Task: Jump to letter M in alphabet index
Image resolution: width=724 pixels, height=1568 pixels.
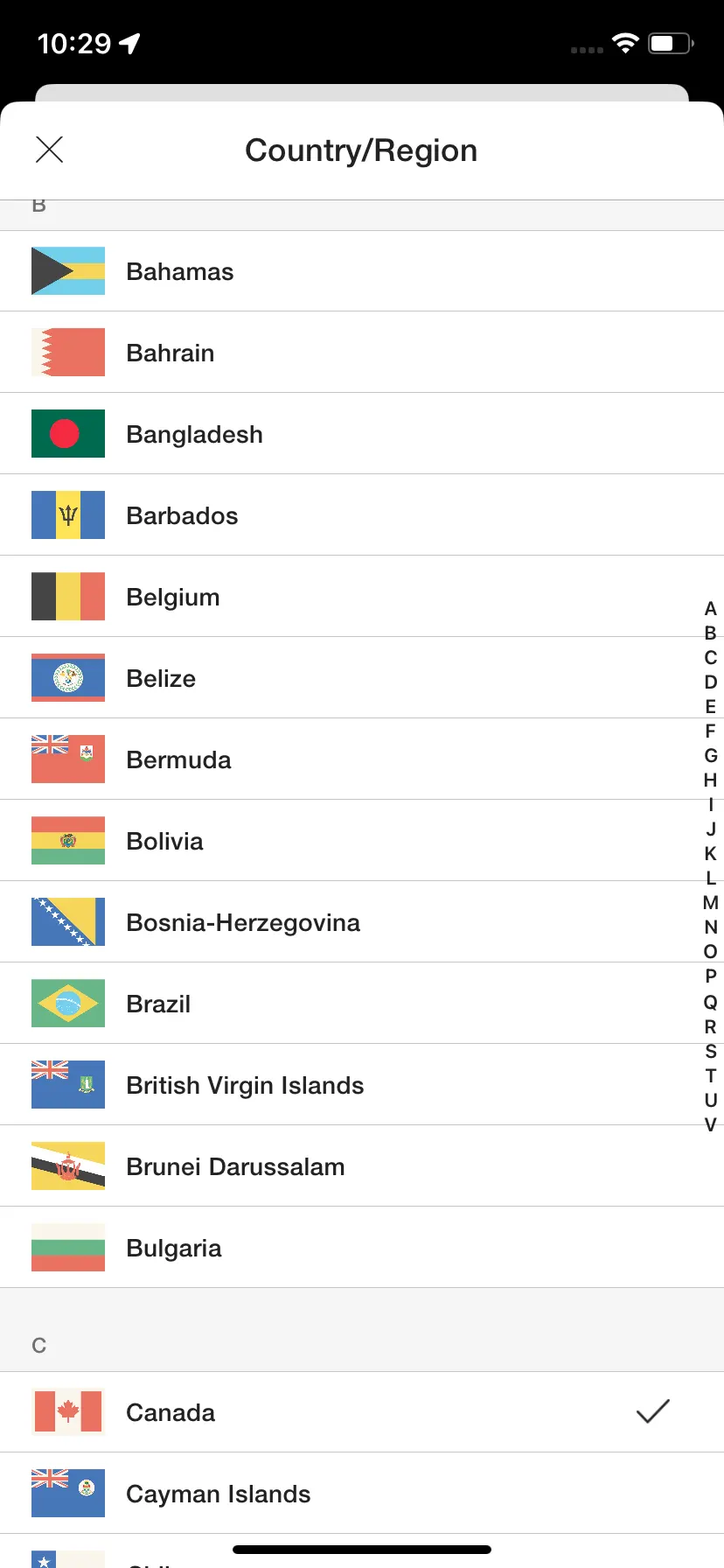Action: [711, 902]
